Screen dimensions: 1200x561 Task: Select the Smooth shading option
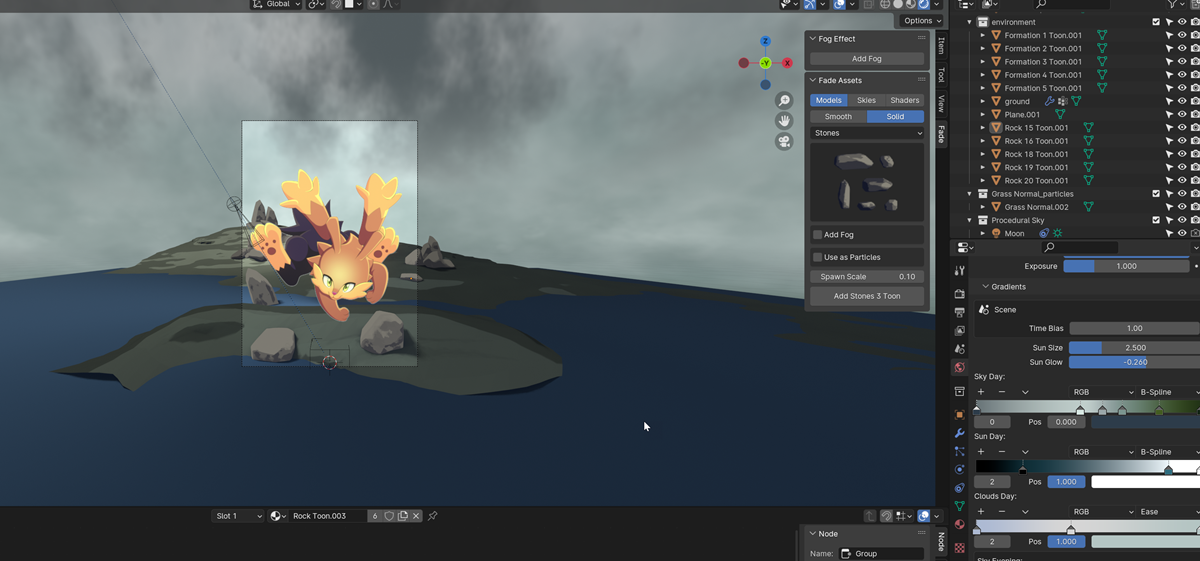838,117
